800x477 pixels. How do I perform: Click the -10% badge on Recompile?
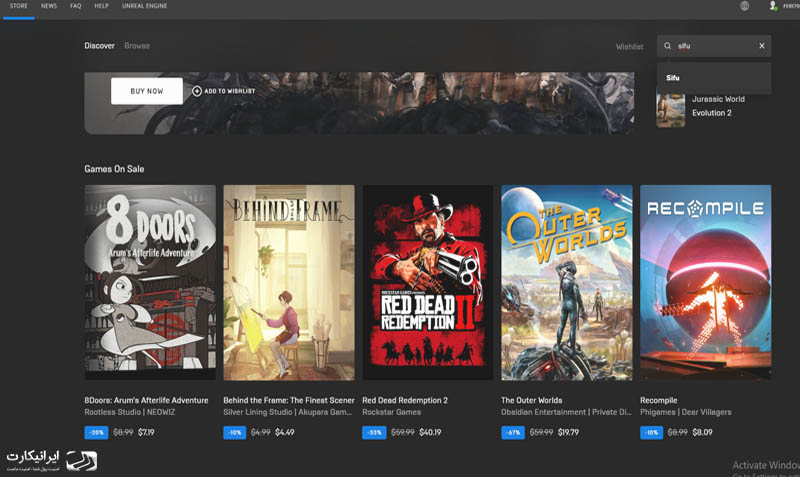click(x=652, y=433)
